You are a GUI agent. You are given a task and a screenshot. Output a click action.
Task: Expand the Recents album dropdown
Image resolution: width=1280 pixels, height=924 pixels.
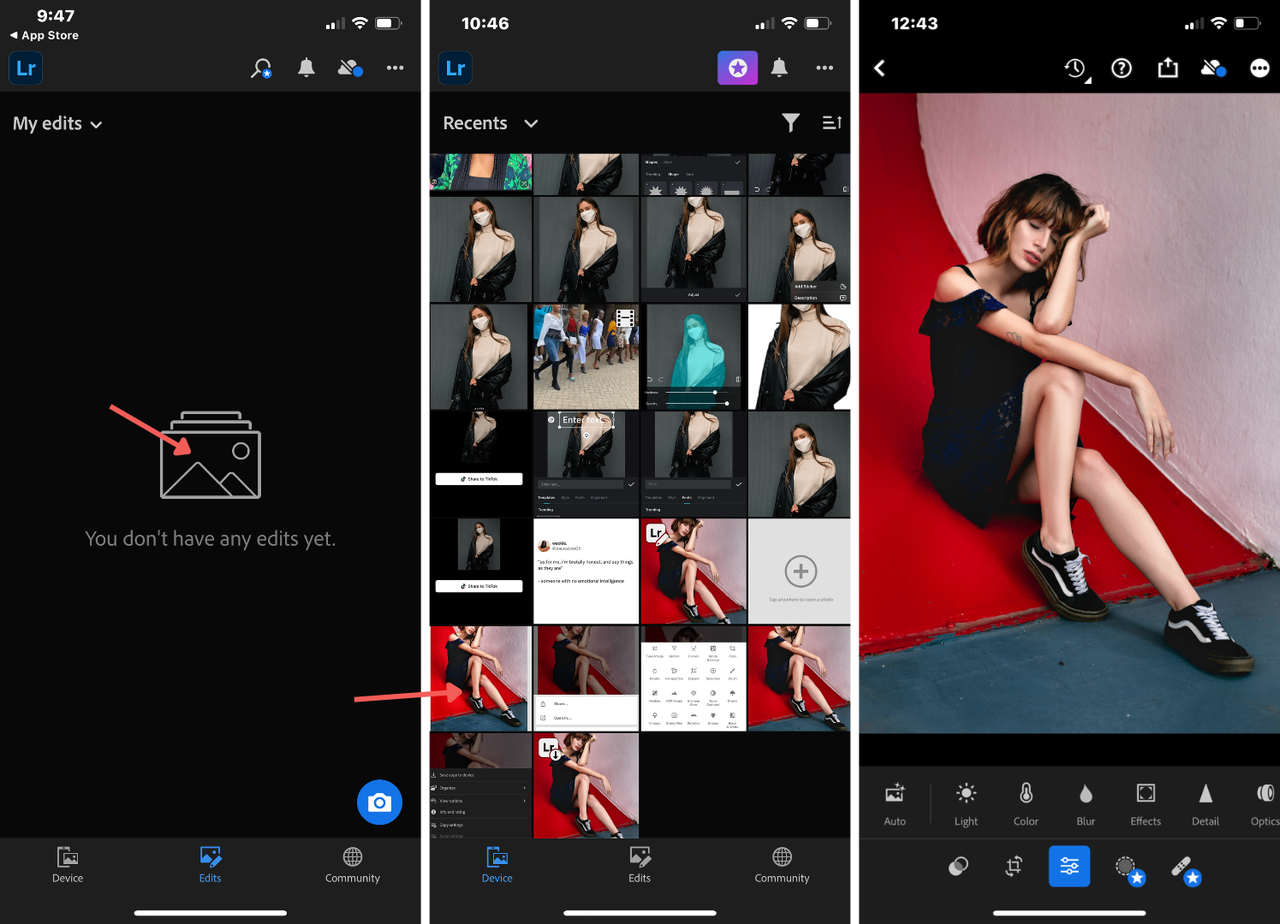point(490,122)
